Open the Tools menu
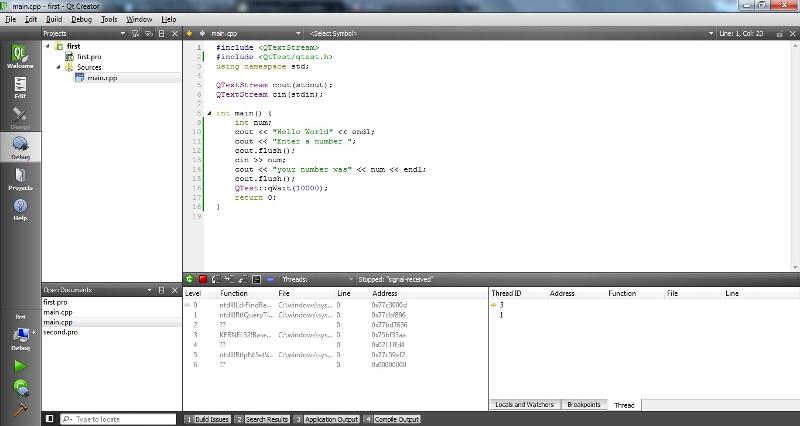The width and height of the screenshot is (800, 426). click(109, 19)
